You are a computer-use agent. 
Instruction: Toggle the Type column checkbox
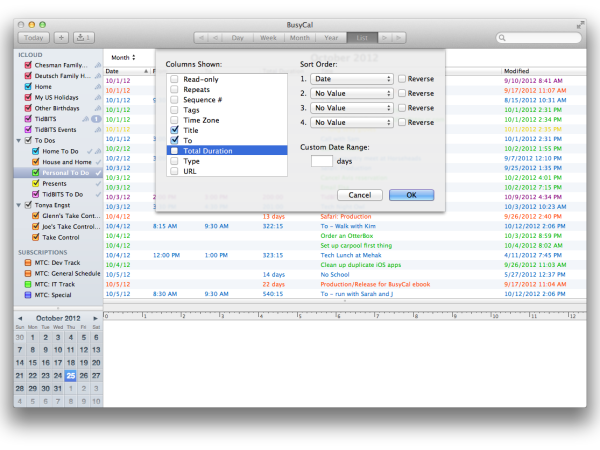(x=174, y=161)
